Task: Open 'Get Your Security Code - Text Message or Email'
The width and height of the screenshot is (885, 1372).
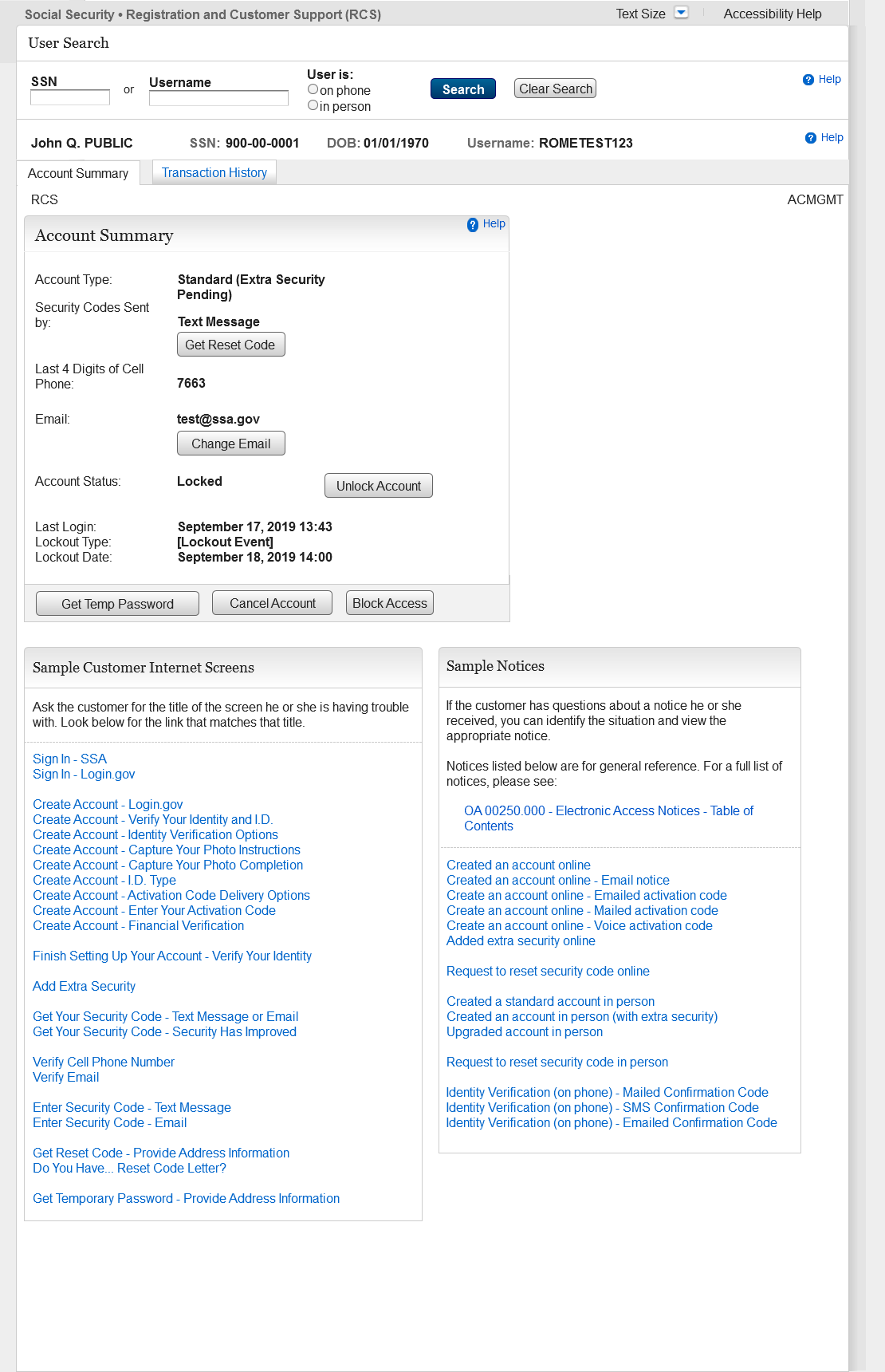Action: [166, 1016]
